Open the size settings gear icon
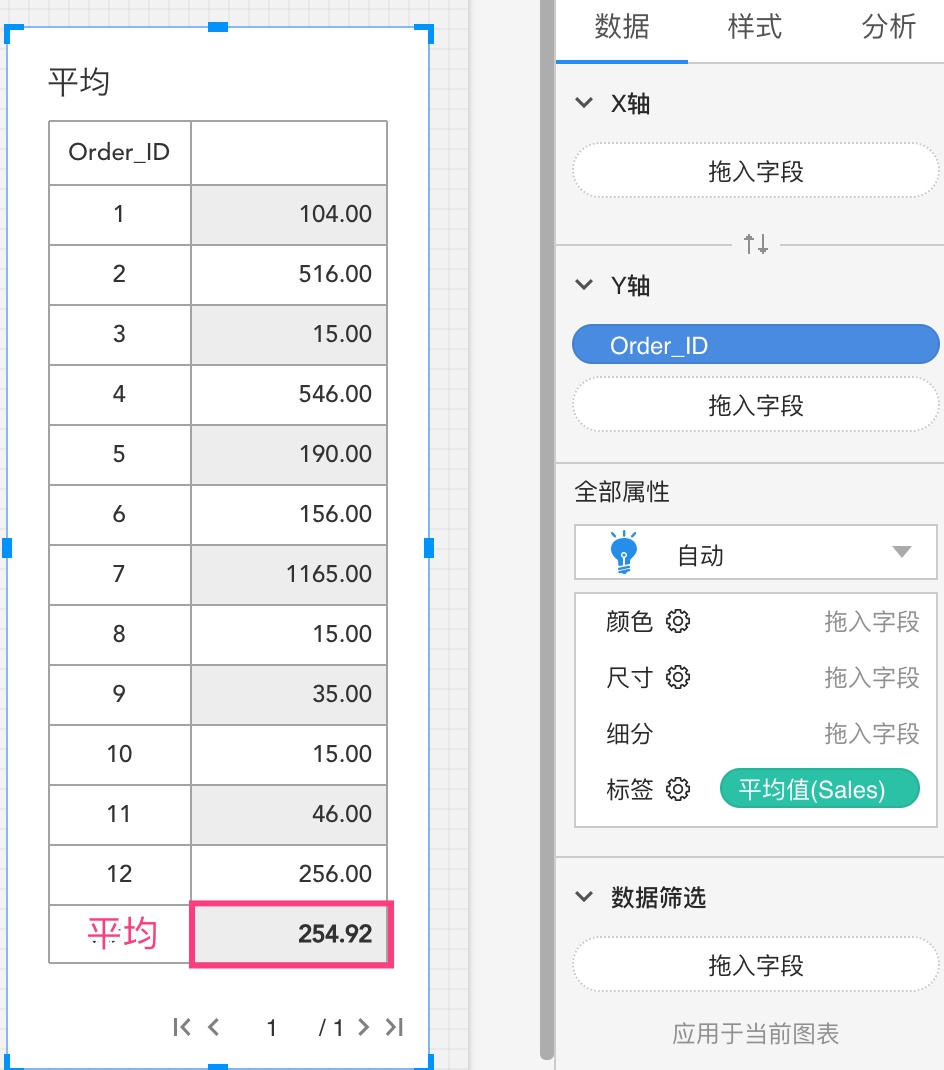The width and height of the screenshot is (944, 1070). point(678,678)
